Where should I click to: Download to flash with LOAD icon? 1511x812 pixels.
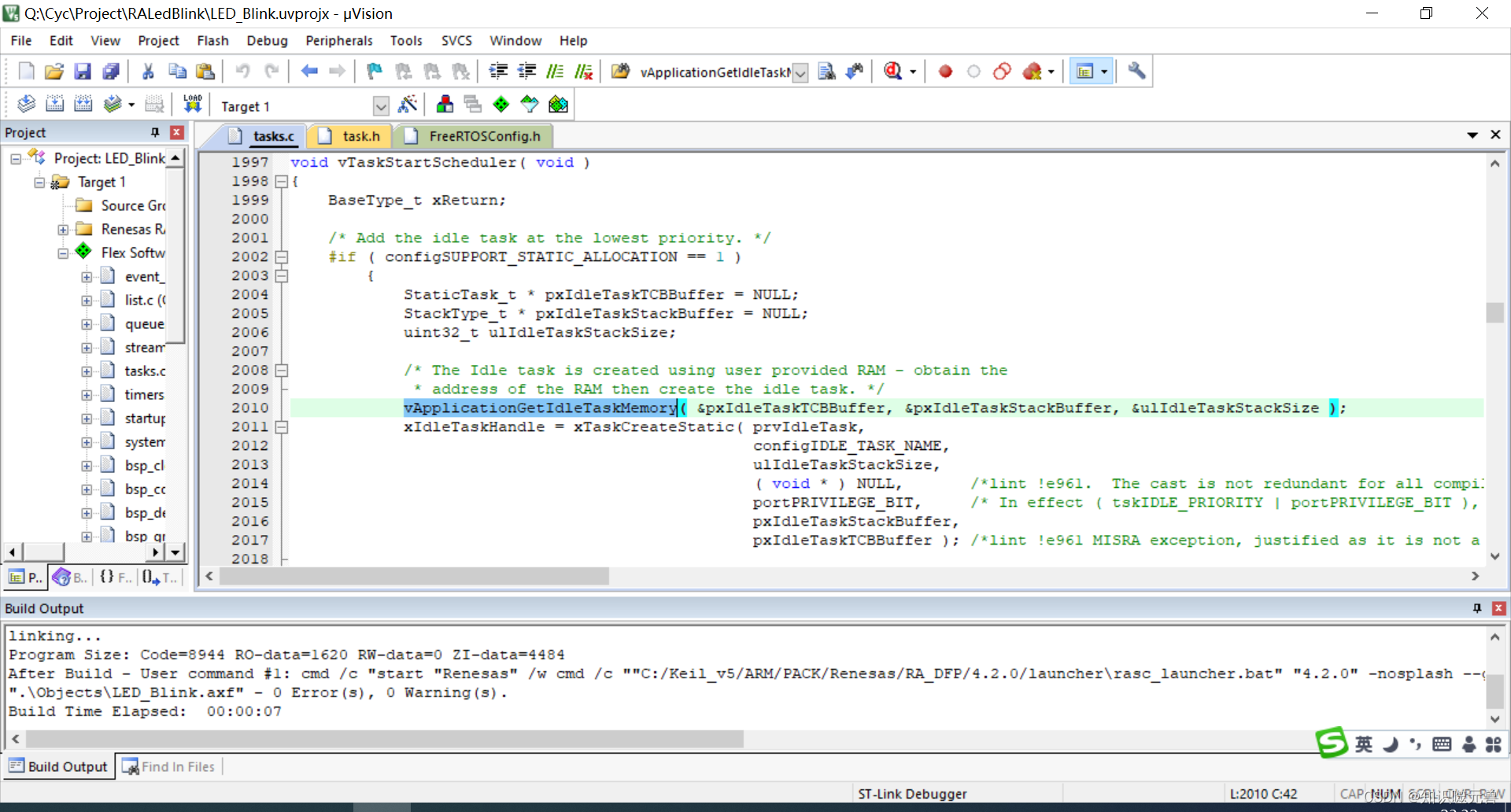[x=193, y=104]
